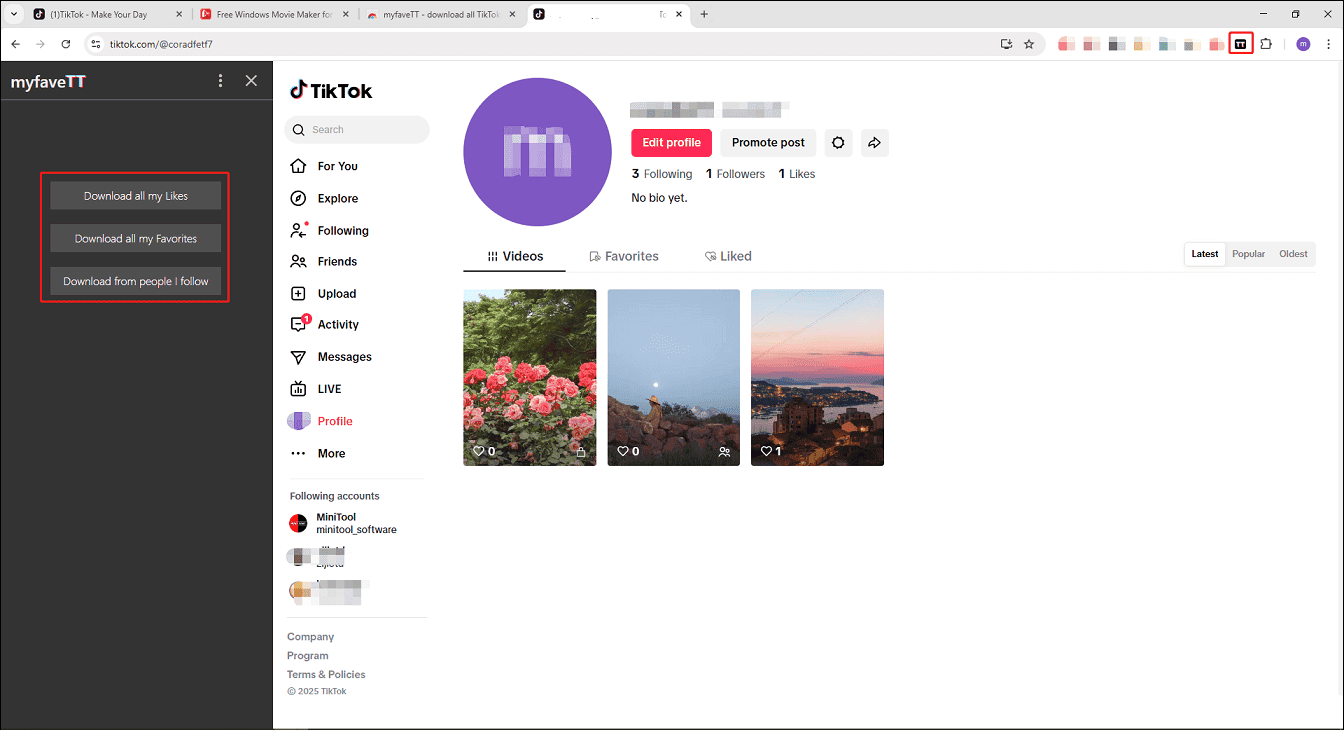Reload the page with the refresh icon

(x=66, y=44)
